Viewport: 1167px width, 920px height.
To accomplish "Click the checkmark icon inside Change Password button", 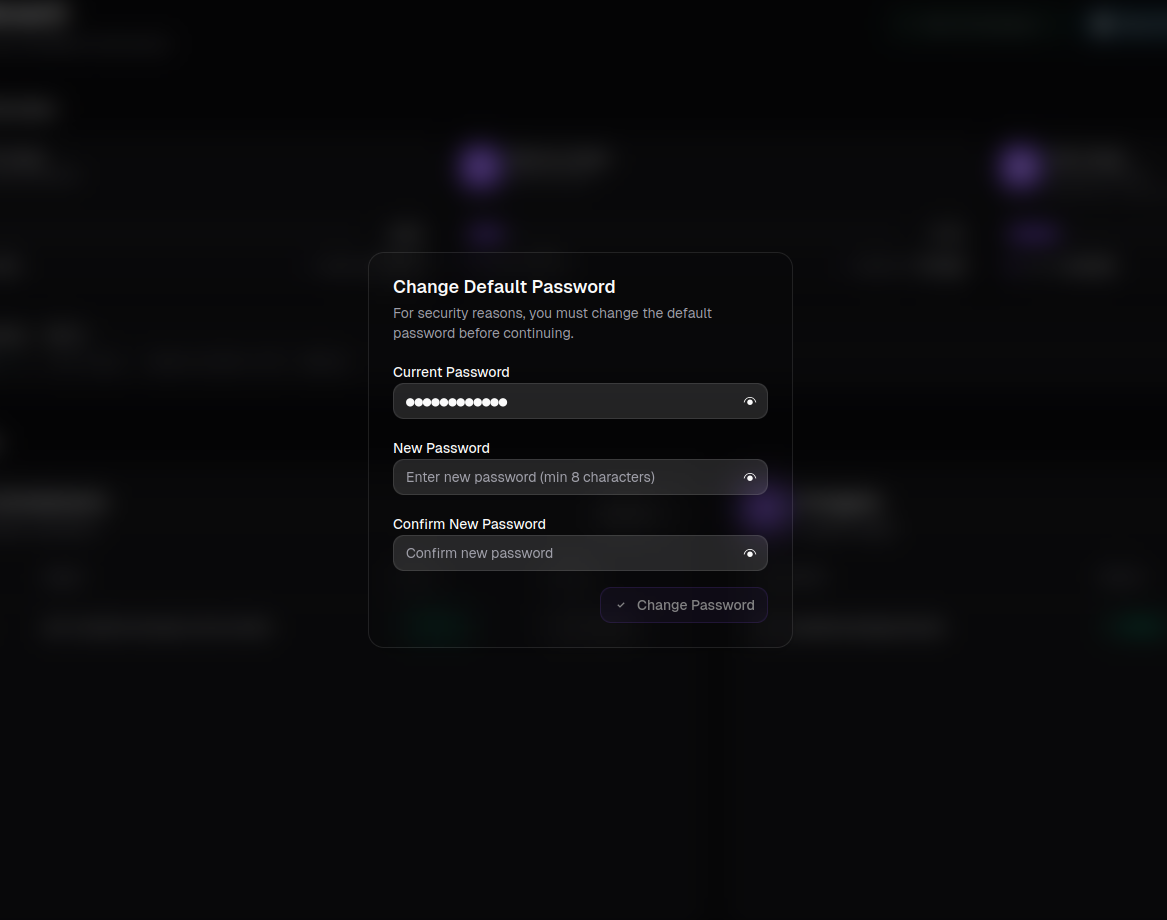I will tap(620, 605).
